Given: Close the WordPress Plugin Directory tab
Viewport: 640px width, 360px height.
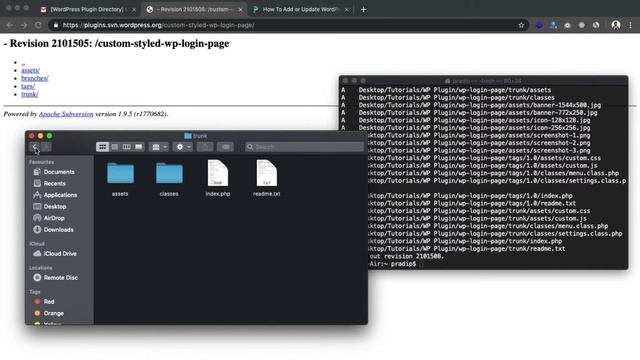Looking at the screenshot, I should pyautogui.click(x=134, y=9).
